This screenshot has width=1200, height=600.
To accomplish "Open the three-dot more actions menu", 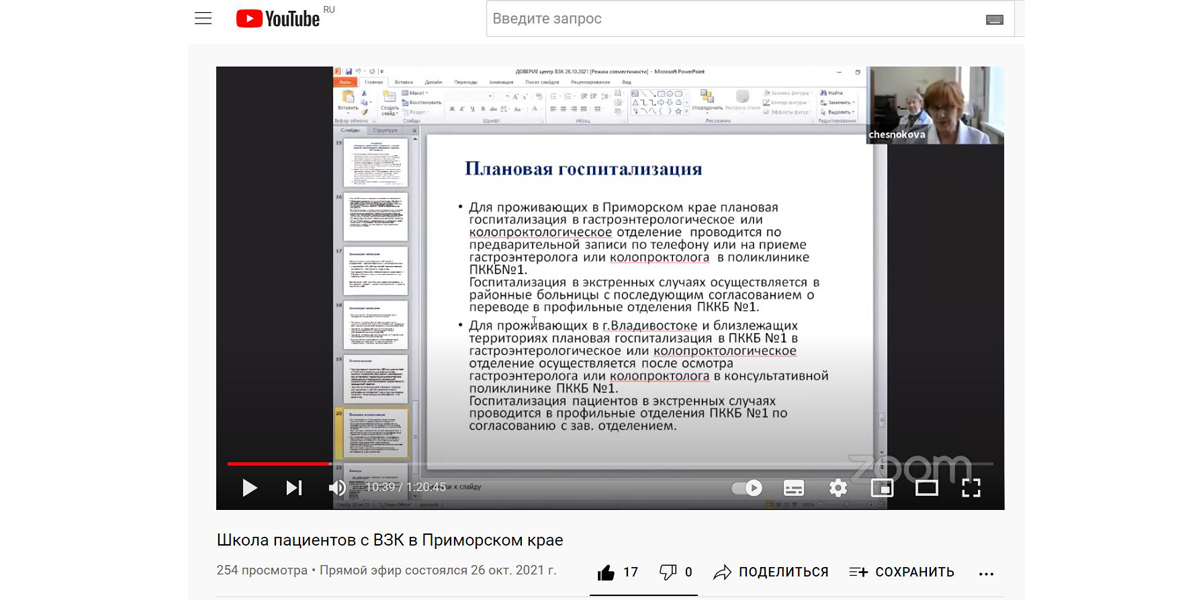I will coord(986,573).
